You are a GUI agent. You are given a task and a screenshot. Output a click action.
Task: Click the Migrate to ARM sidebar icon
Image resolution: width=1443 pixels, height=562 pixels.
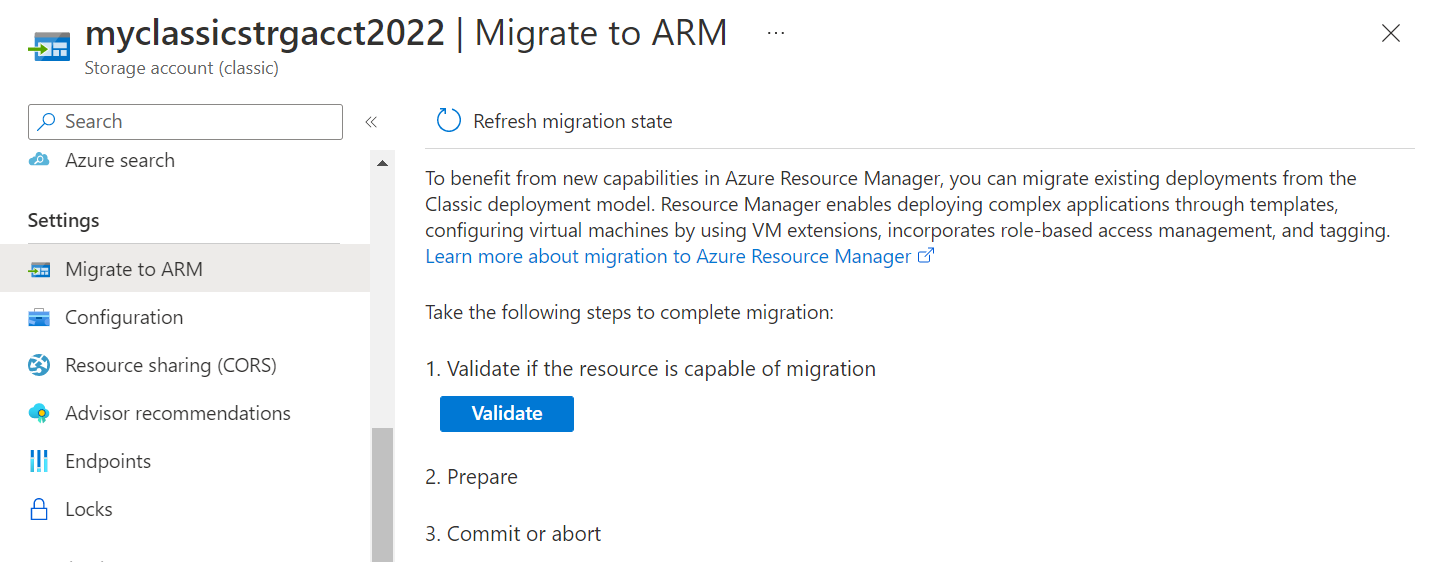[x=39, y=269]
